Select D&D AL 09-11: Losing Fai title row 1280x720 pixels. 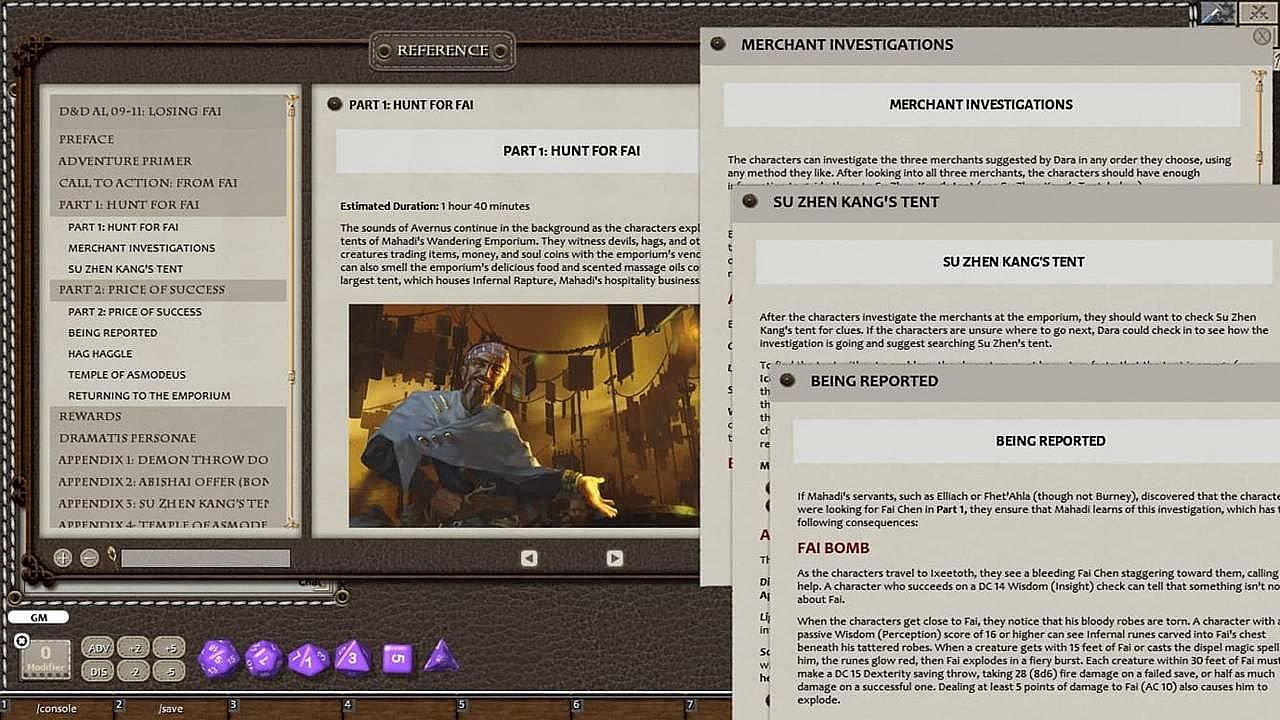point(168,112)
